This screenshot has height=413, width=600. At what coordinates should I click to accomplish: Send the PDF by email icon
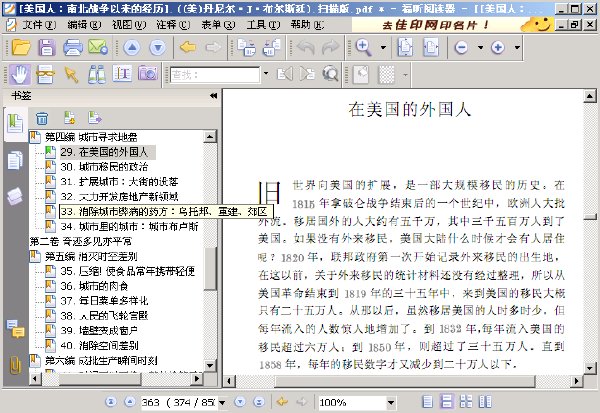click(x=98, y=47)
